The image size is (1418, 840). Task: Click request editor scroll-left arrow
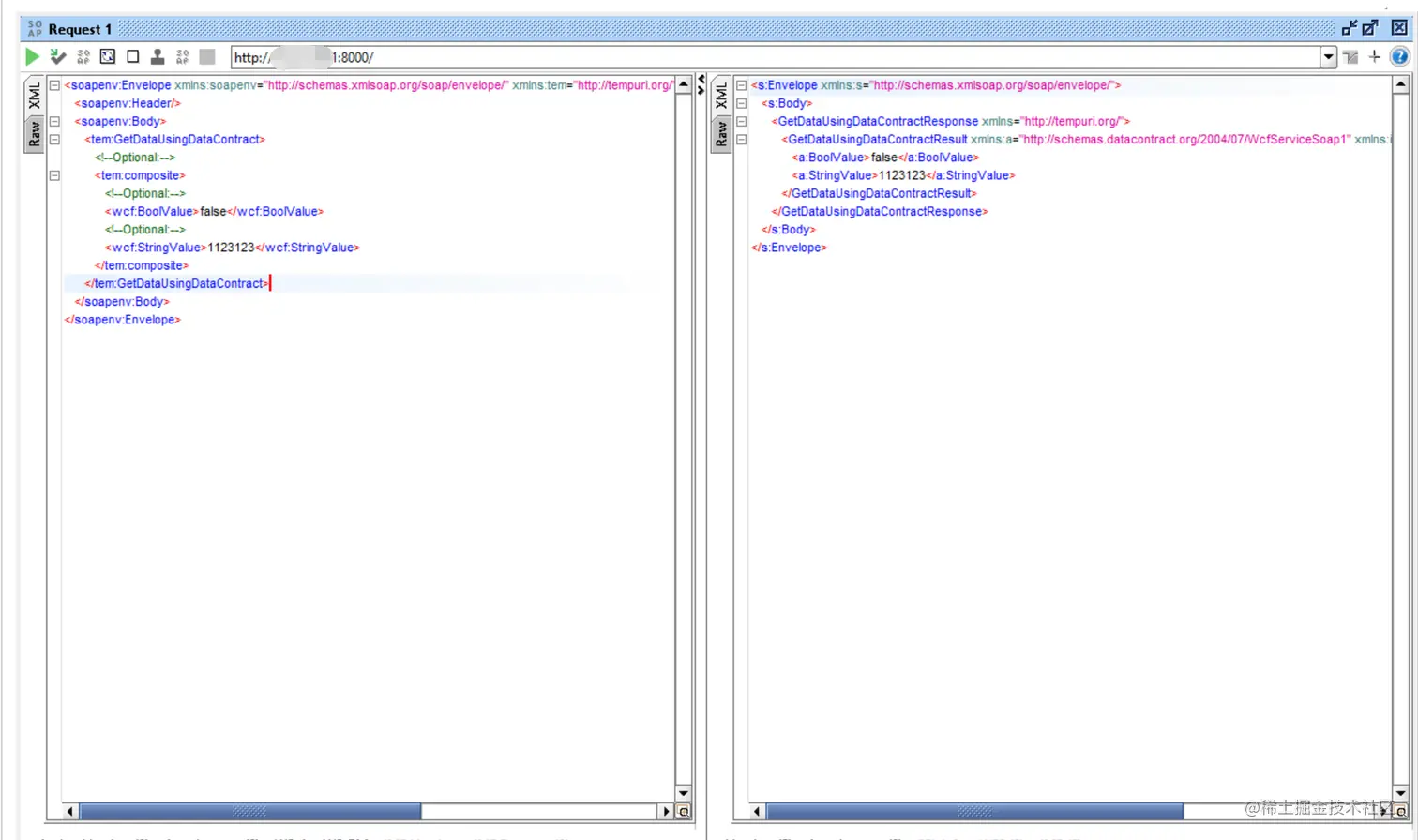click(70, 811)
